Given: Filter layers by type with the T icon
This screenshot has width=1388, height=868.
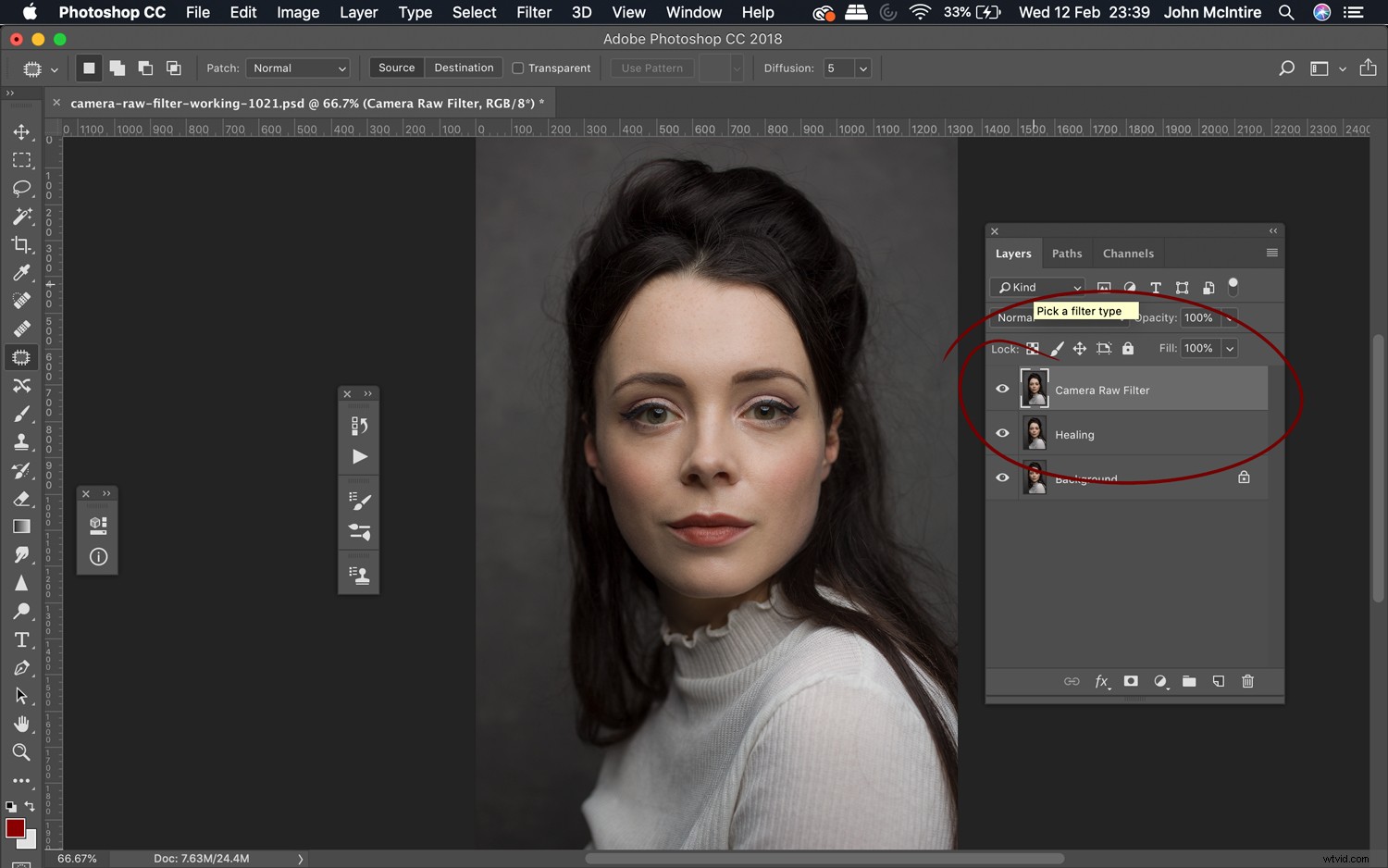Looking at the screenshot, I should (1155, 287).
